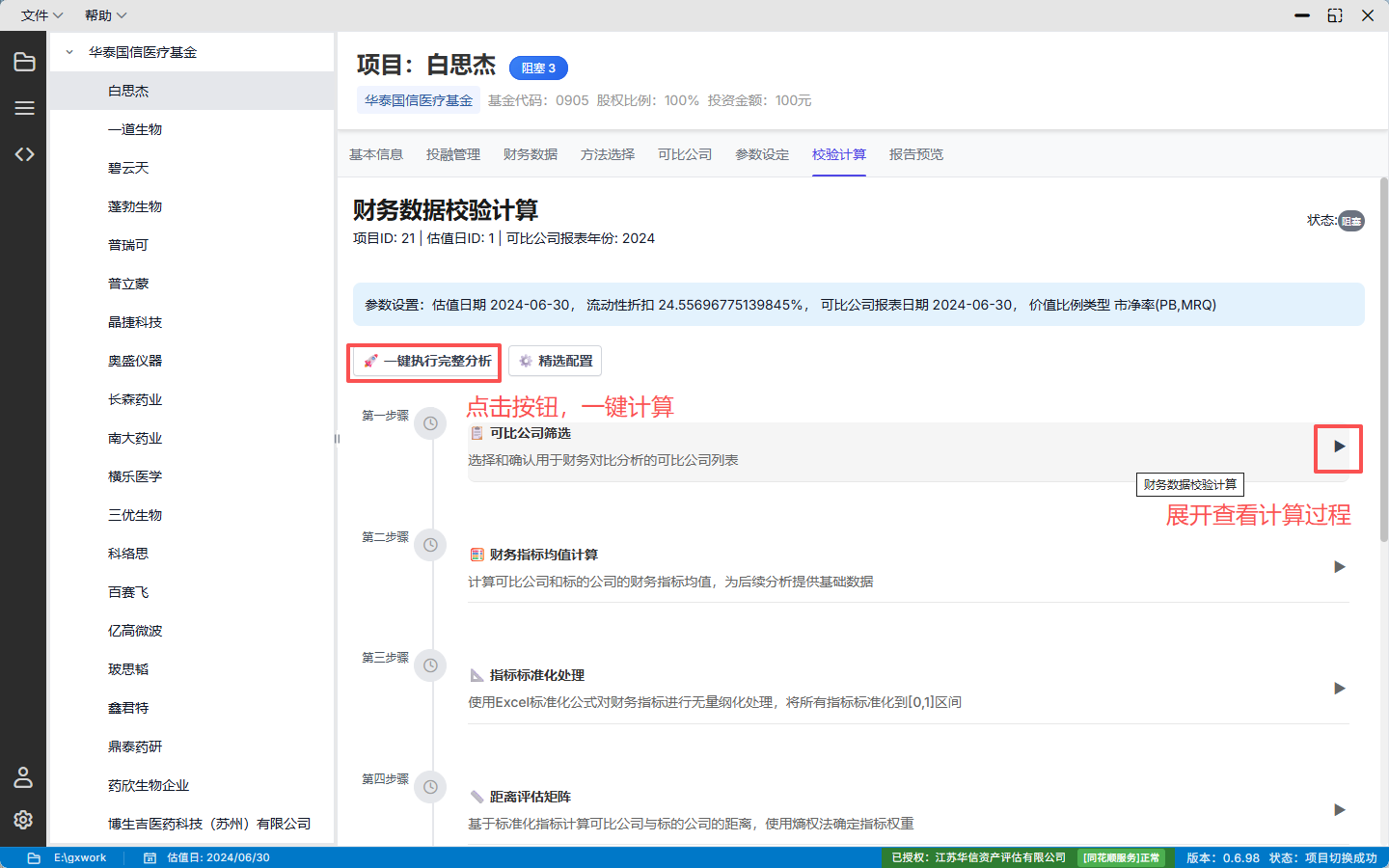Click the 华泰国信医疗基金 tag under project title
Image resolution: width=1389 pixels, height=868 pixels.
(419, 100)
